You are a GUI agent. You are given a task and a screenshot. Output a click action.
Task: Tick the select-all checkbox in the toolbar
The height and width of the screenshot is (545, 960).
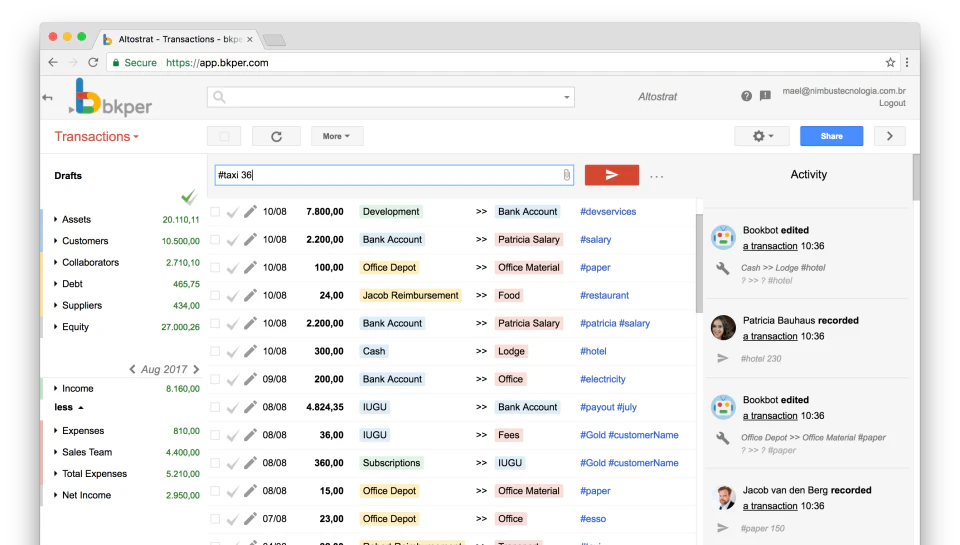click(x=224, y=136)
